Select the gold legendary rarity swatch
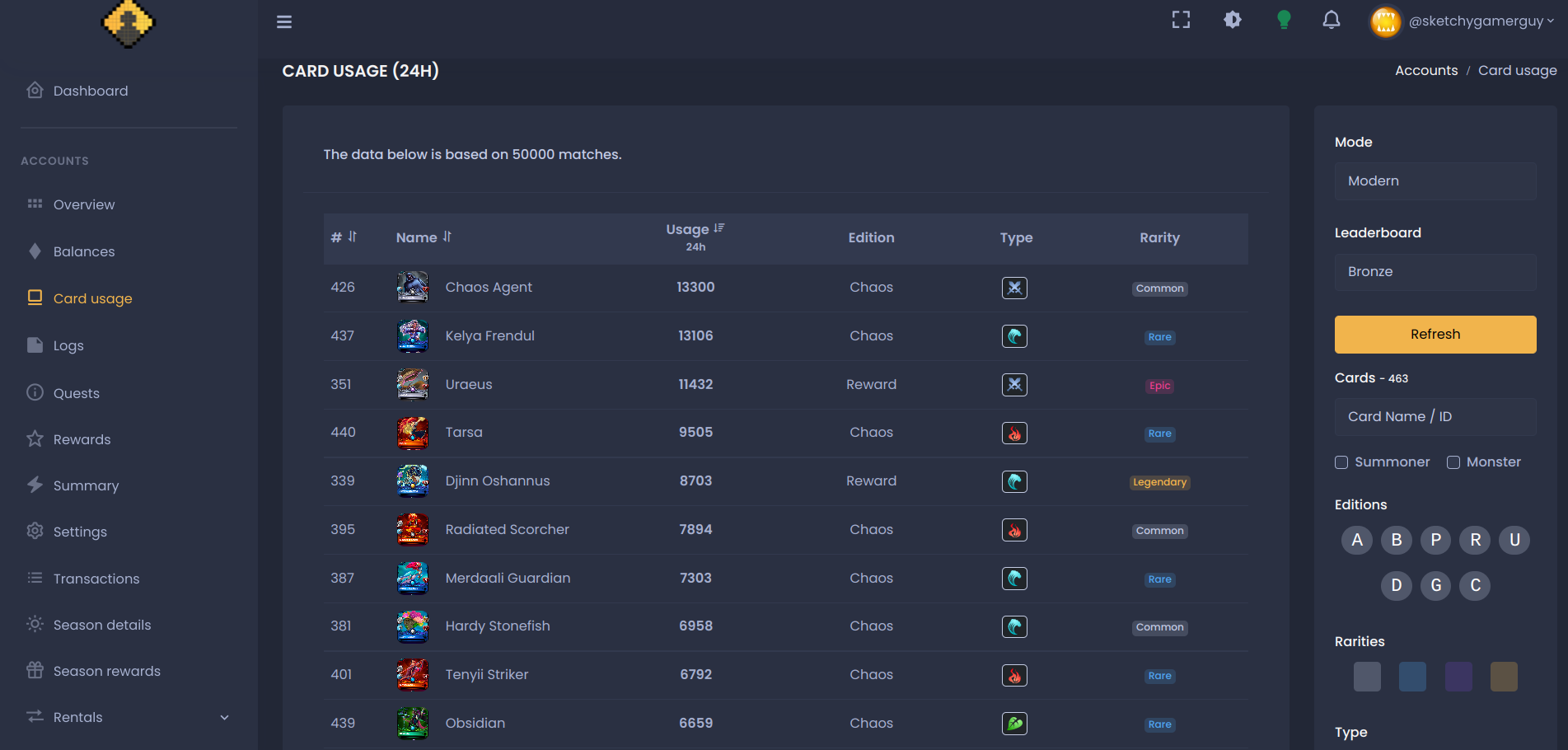The width and height of the screenshot is (1568, 750). point(1504,677)
